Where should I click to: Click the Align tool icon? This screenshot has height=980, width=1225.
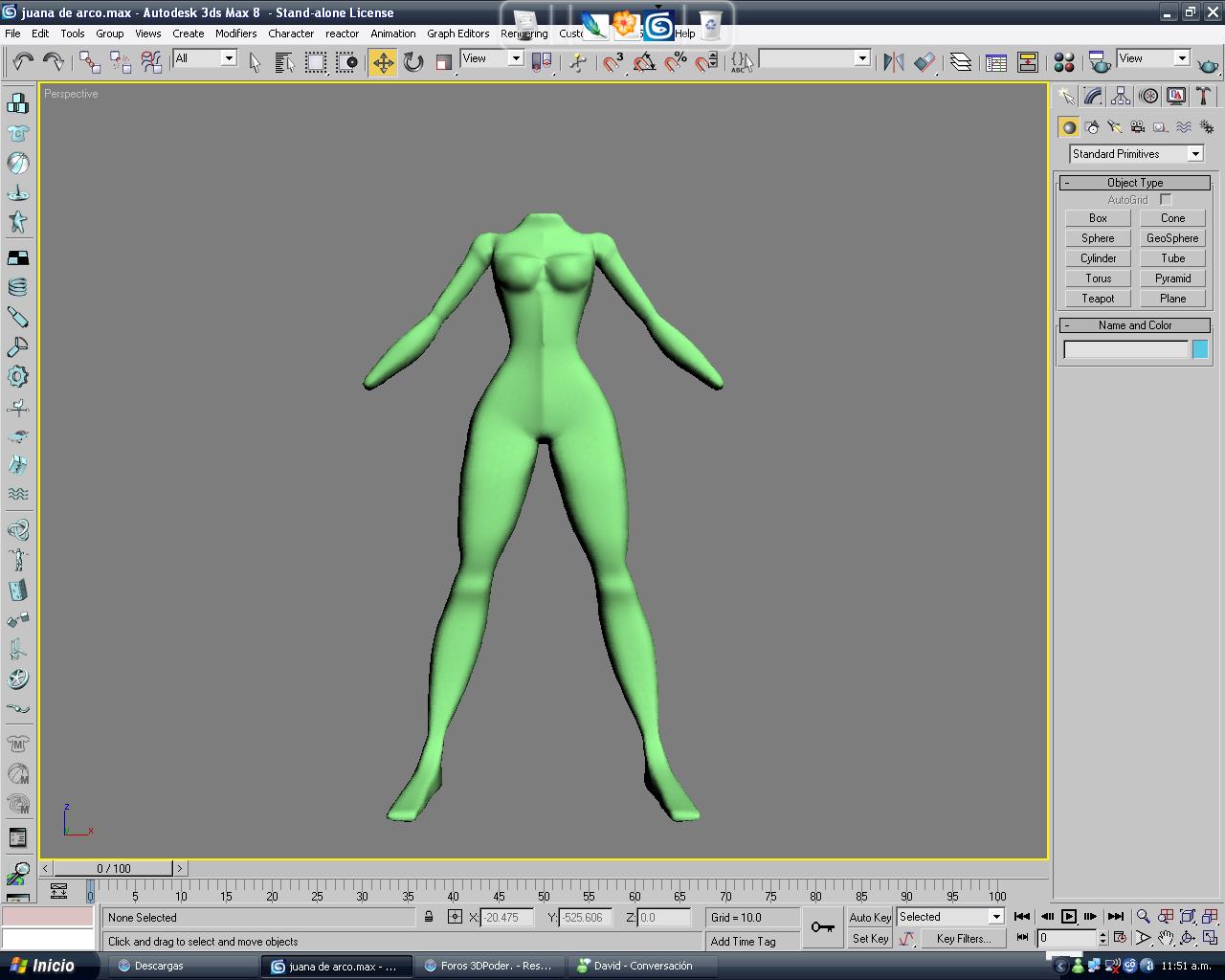click(x=924, y=62)
